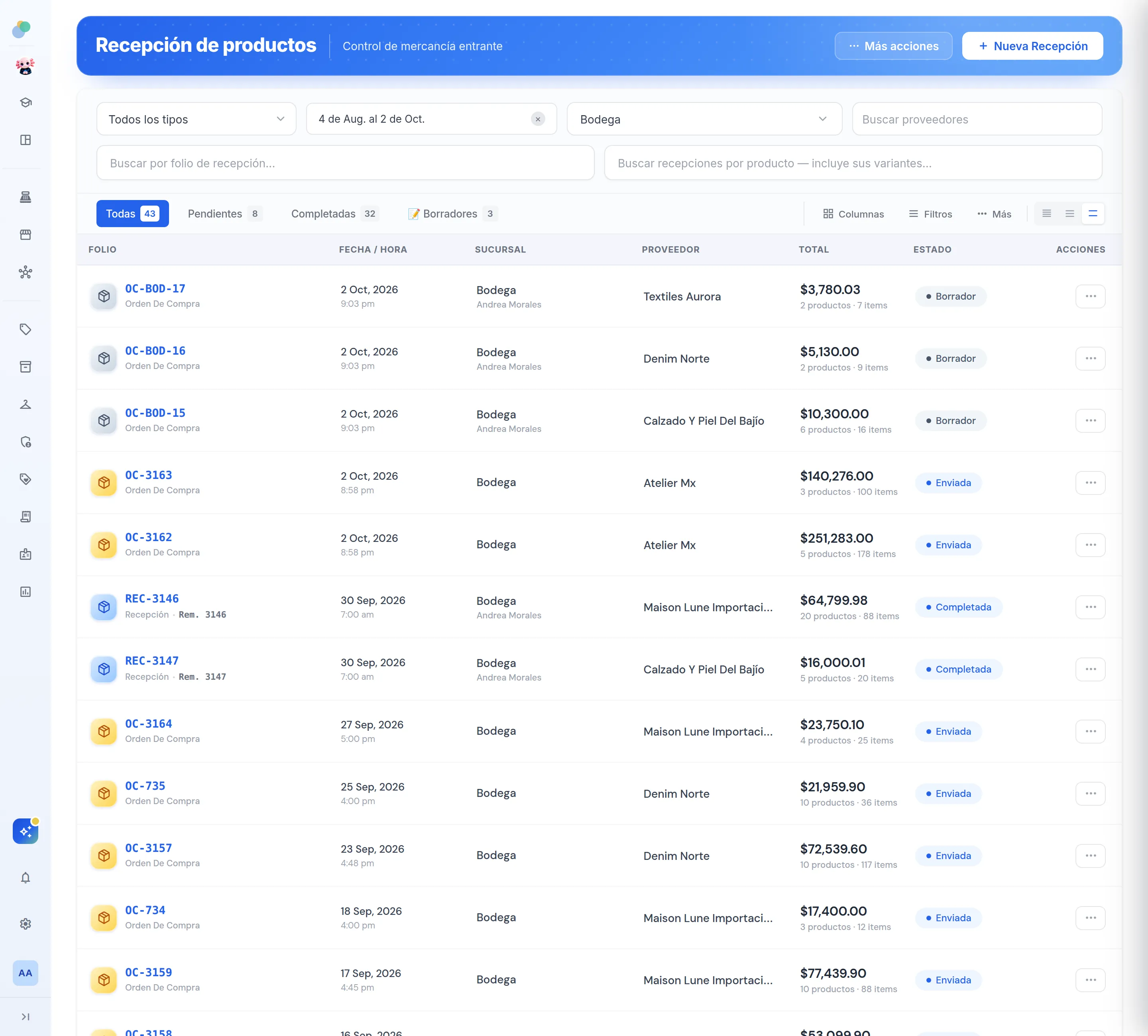Screen dimensions: 1148x1036
Task: Open the cash register sidebar icon
Action: click(x=26, y=197)
